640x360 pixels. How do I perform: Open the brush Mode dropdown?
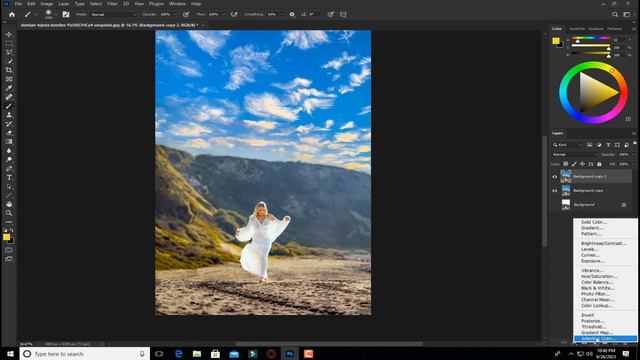point(113,14)
